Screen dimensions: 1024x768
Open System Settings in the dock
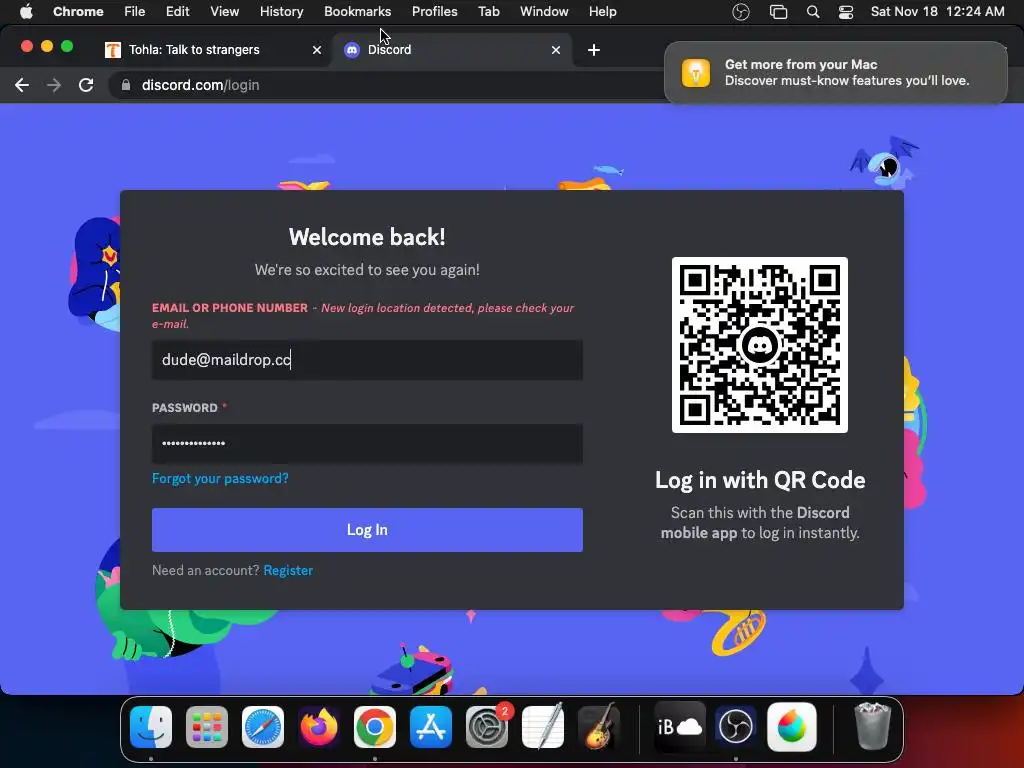487,727
